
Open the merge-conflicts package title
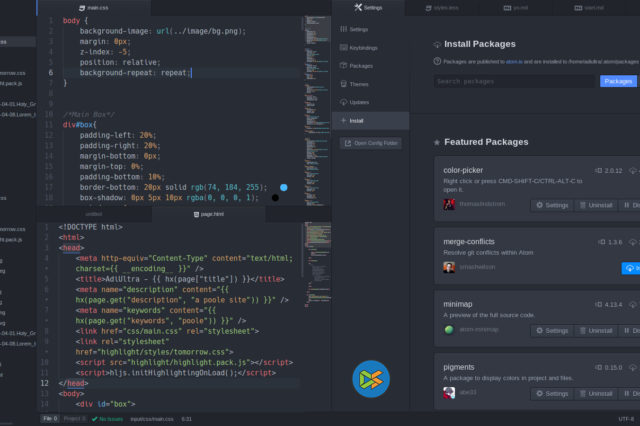[x=469, y=242]
